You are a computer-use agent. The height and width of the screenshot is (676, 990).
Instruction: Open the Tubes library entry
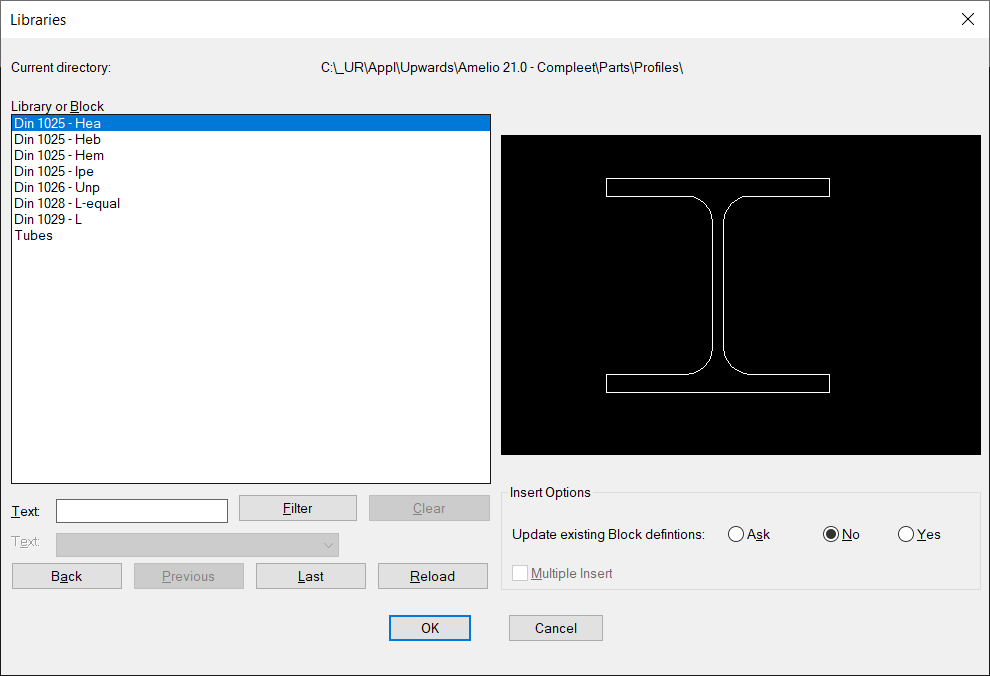(251, 235)
